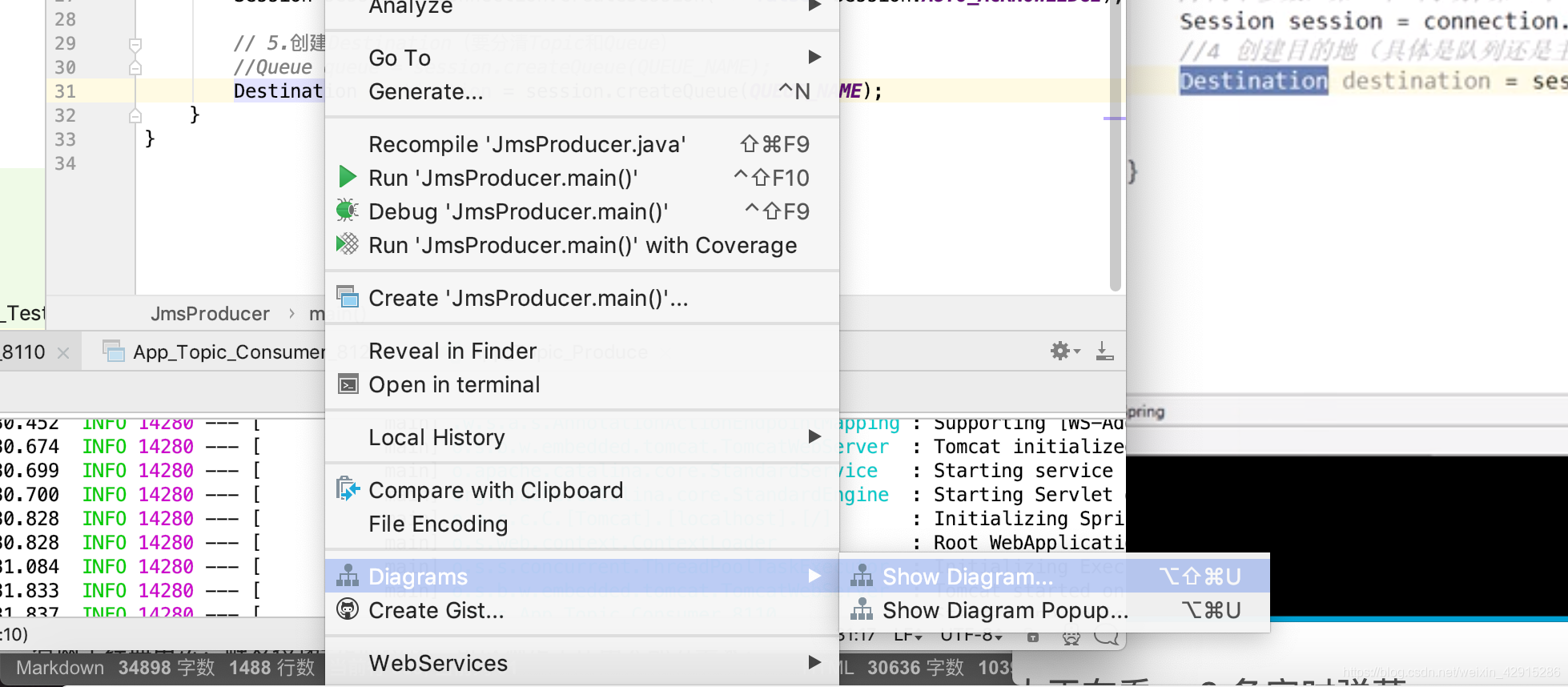Click the Open in terminal icon
1568x687 pixels.
point(348,384)
